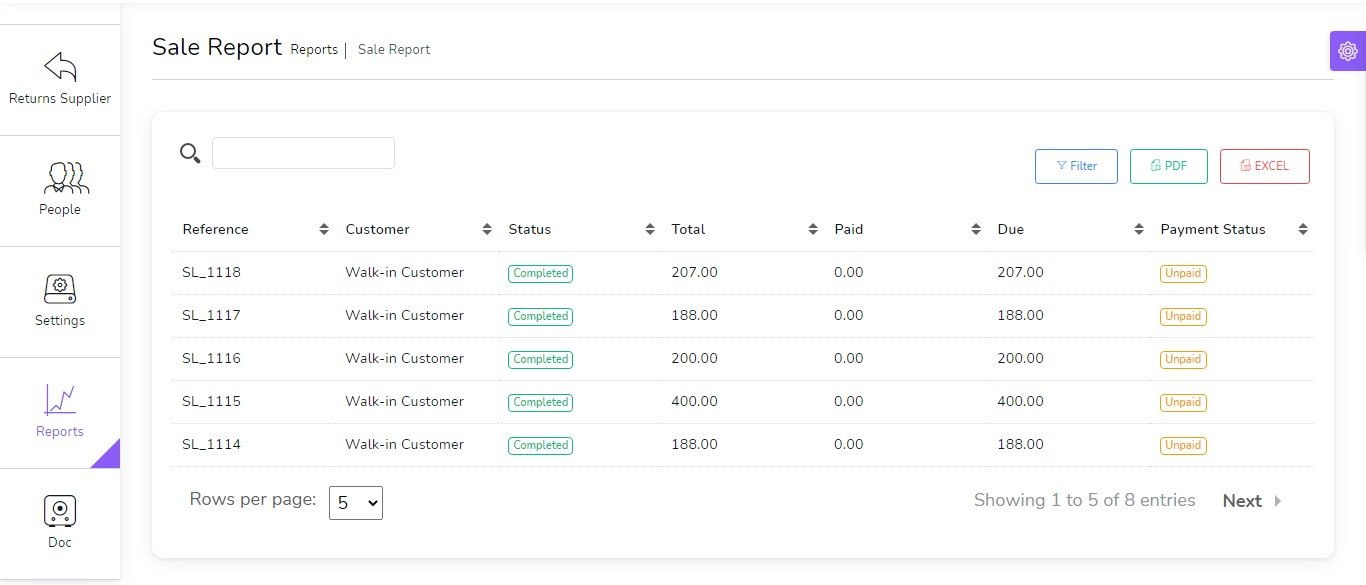
Task: Go to Settings in the sidebar
Action: pos(60,289)
